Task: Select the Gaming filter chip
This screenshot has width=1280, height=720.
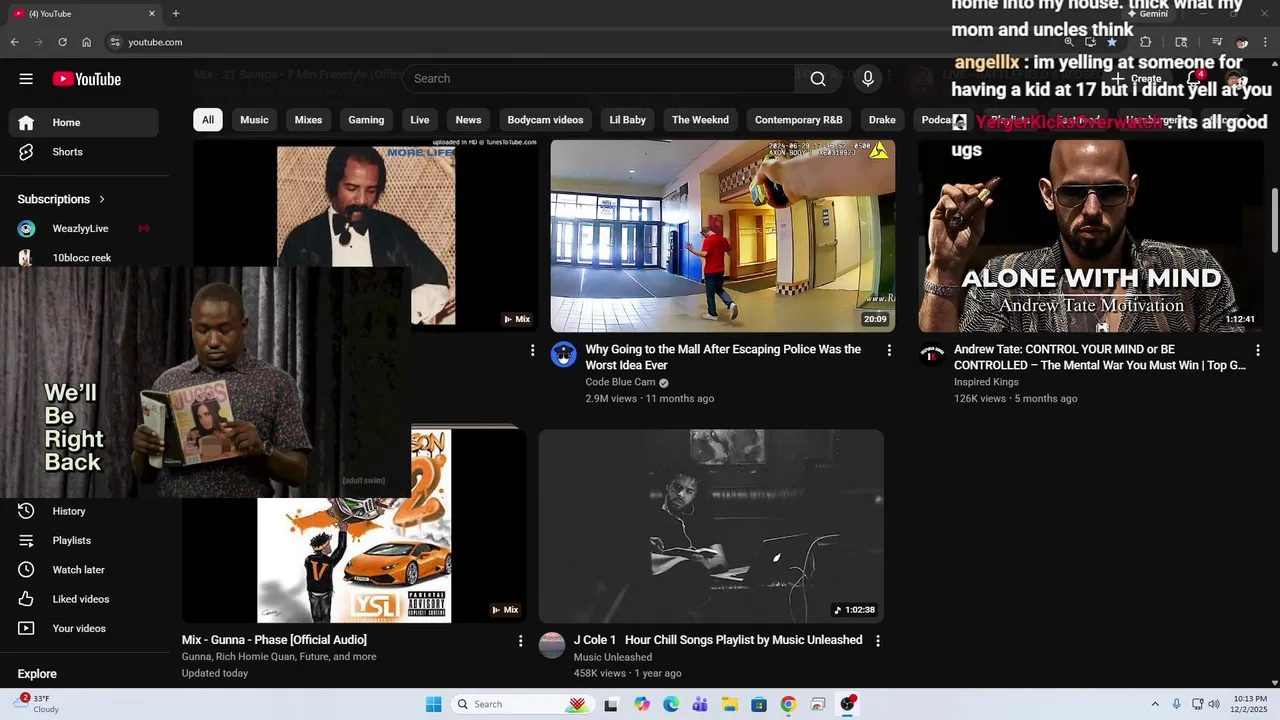Action: pyautogui.click(x=366, y=120)
